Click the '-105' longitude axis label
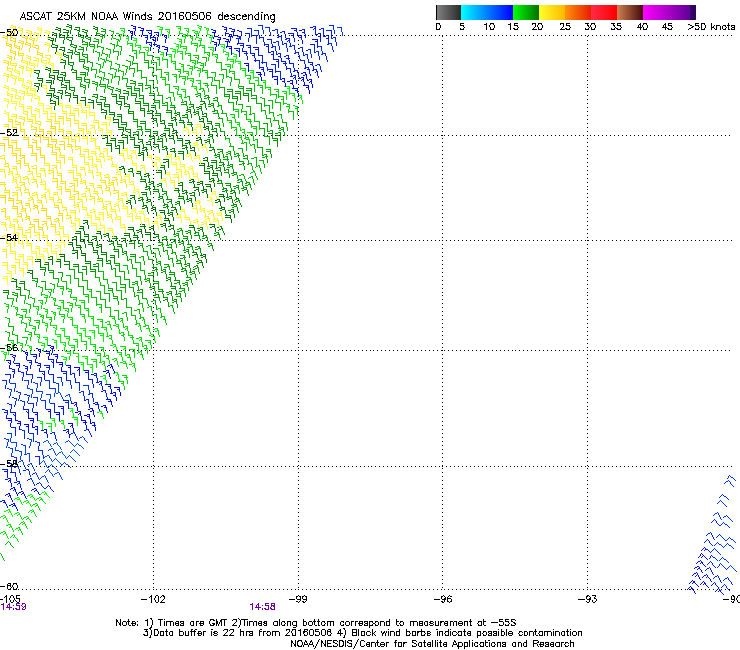This screenshot has width=740, height=650. [x=10, y=599]
